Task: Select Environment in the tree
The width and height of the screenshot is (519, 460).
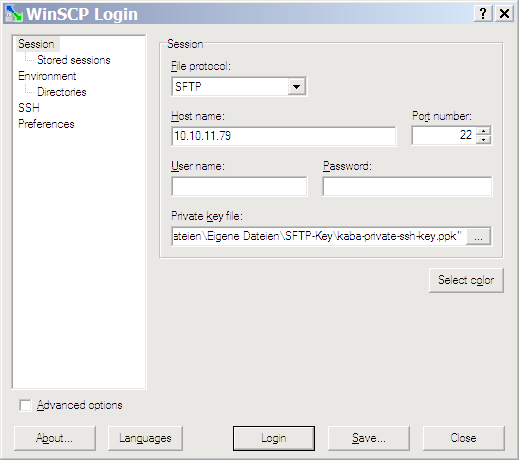Action: [x=47, y=76]
